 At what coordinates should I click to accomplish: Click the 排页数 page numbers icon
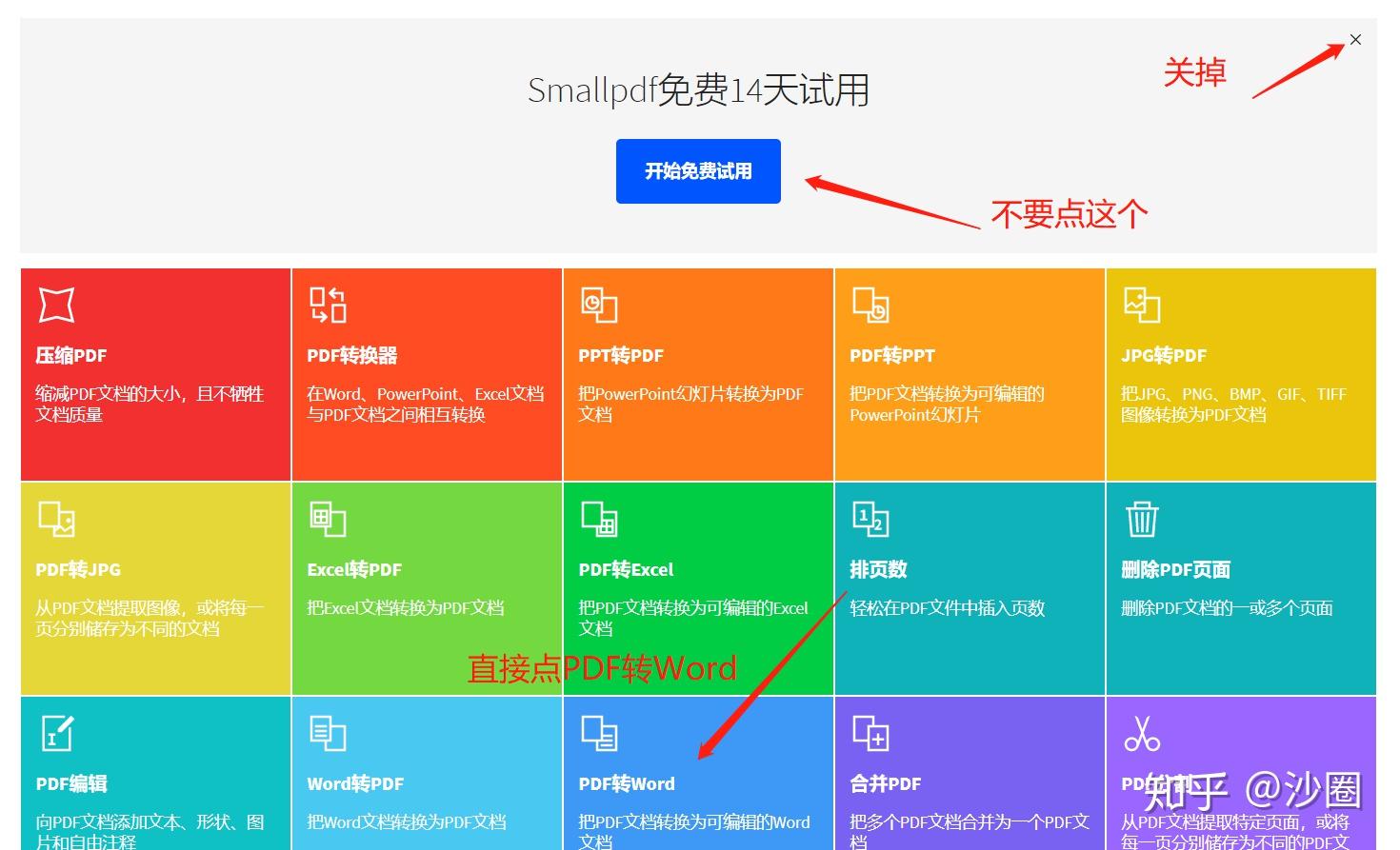pos(870,519)
